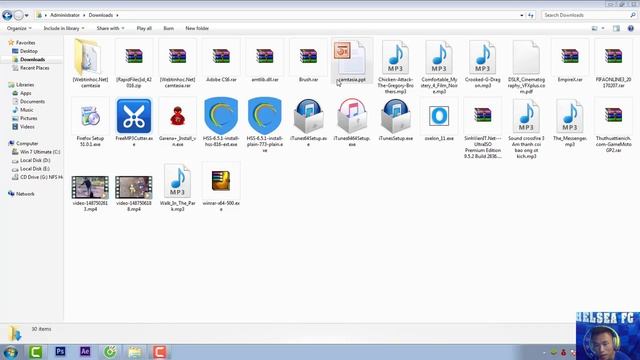The height and width of the screenshot is (360, 640).
Task: Select HSS-6.5.1 install-plain-773 exe
Action: [x=264, y=124]
